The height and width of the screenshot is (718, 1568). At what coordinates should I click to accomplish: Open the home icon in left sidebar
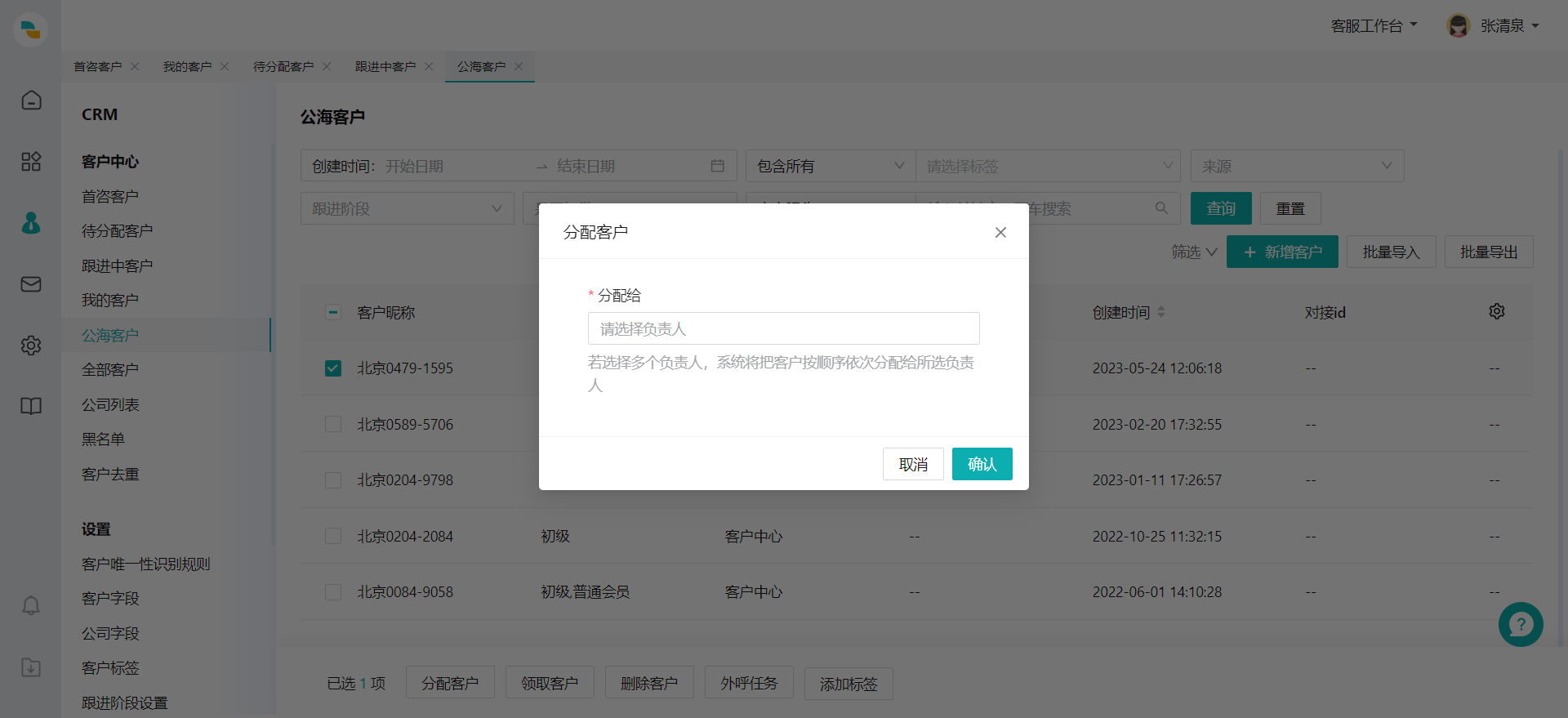pos(31,100)
